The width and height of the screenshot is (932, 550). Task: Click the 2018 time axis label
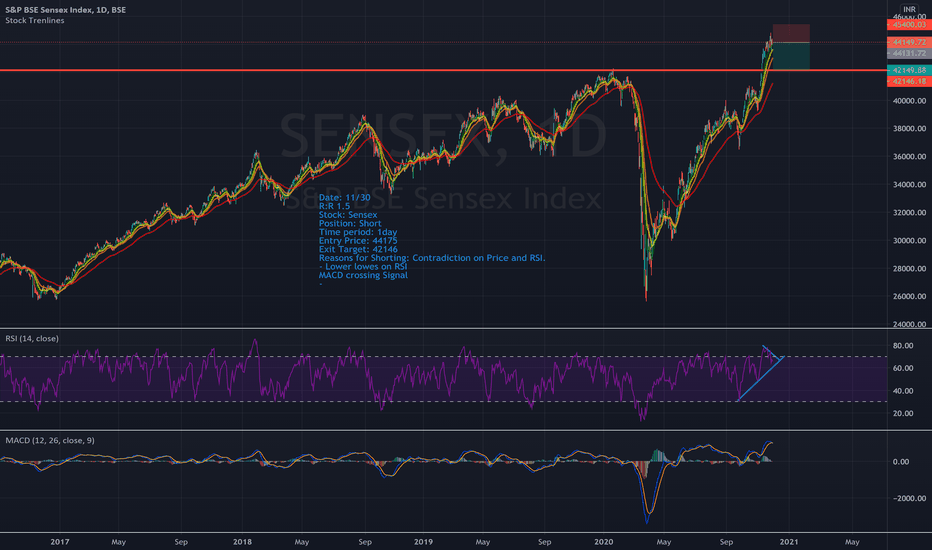242,542
